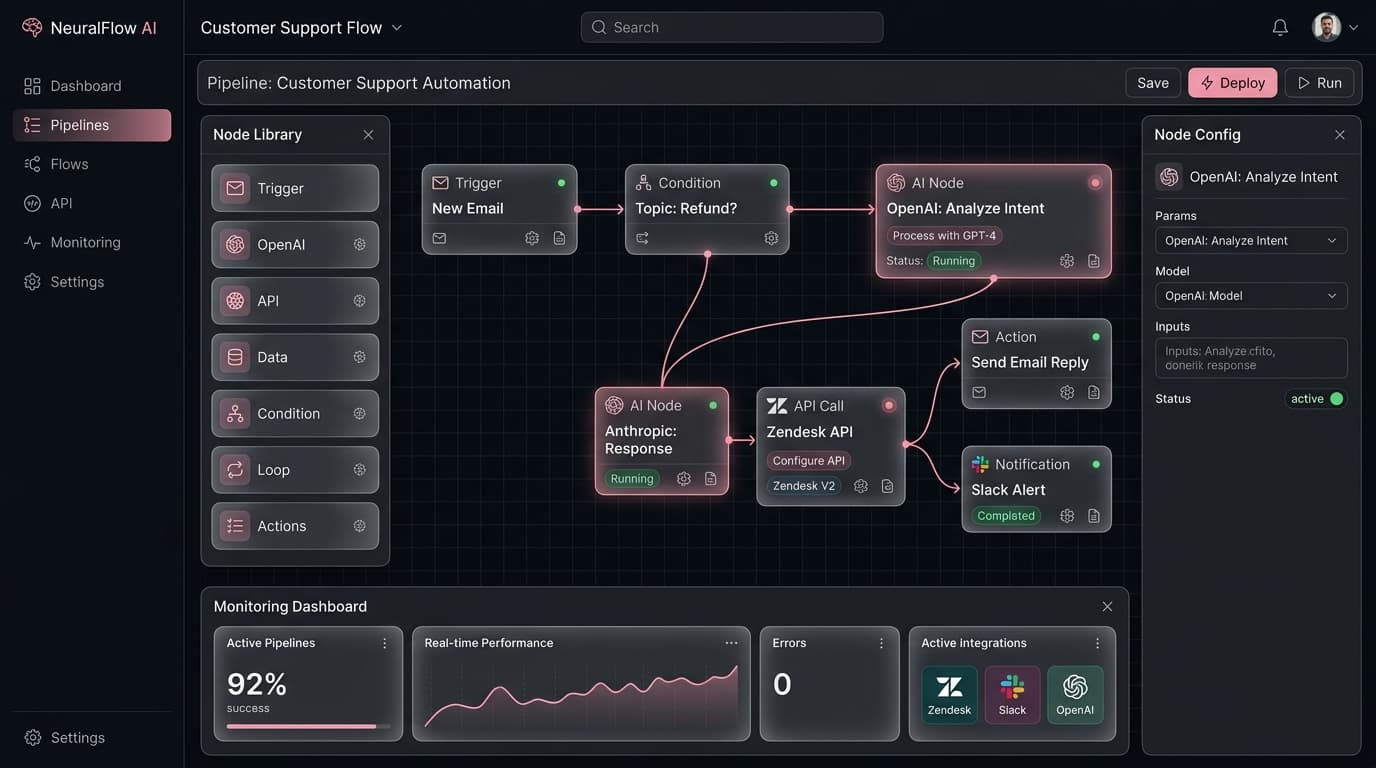Click inside the Inputs text field
This screenshot has width=1376, height=768.
click(x=1251, y=357)
